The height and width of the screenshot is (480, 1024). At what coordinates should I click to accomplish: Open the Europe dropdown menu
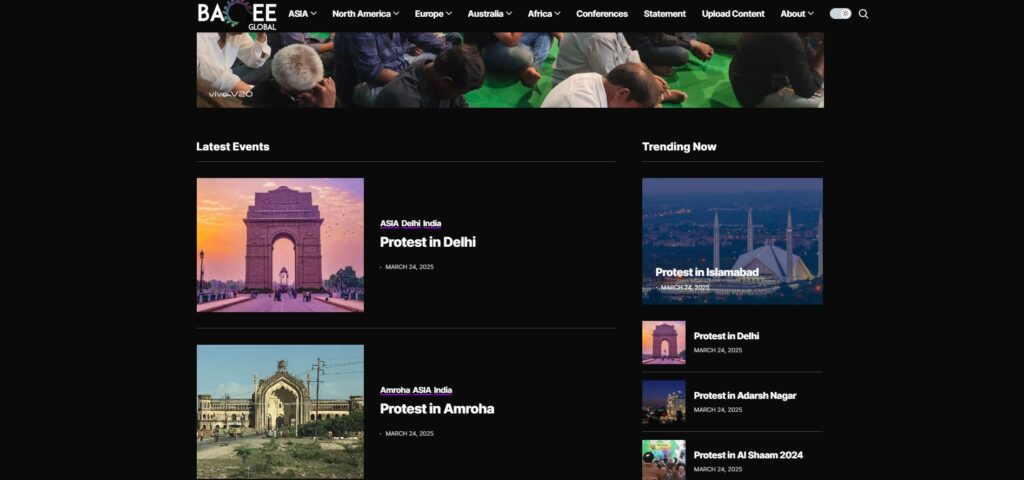tap(433, 14)
